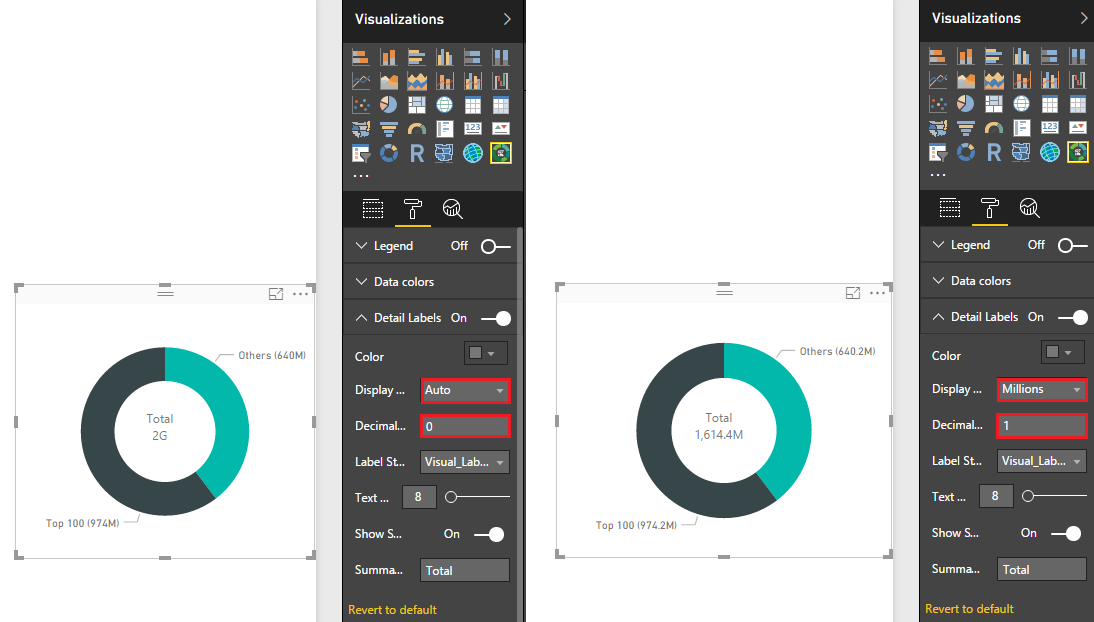Select KPI visual in left Visualizations pane
The width and height of the screenshot is (1094, 622).
pos(500,129)
